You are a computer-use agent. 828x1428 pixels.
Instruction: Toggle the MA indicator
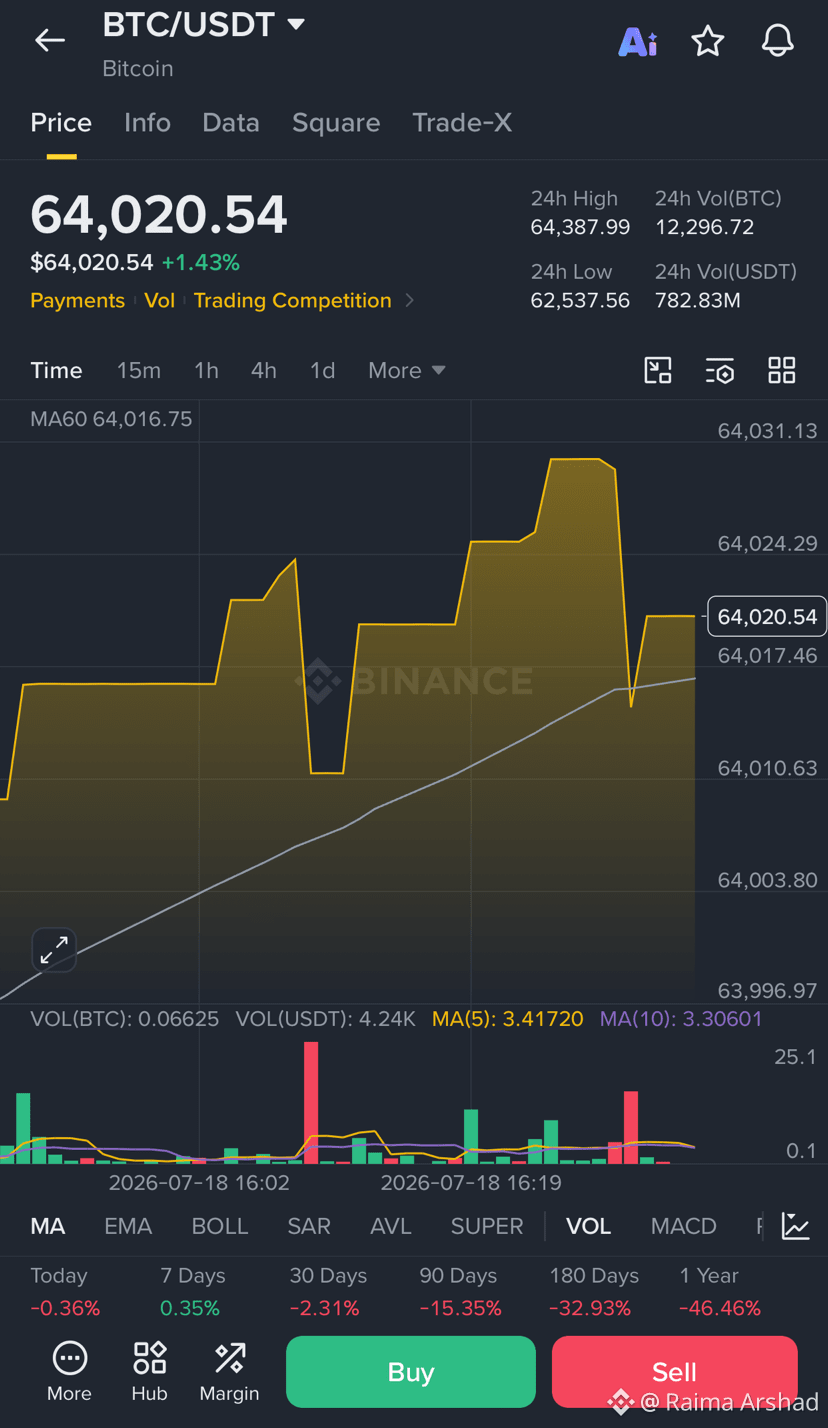48,1226
